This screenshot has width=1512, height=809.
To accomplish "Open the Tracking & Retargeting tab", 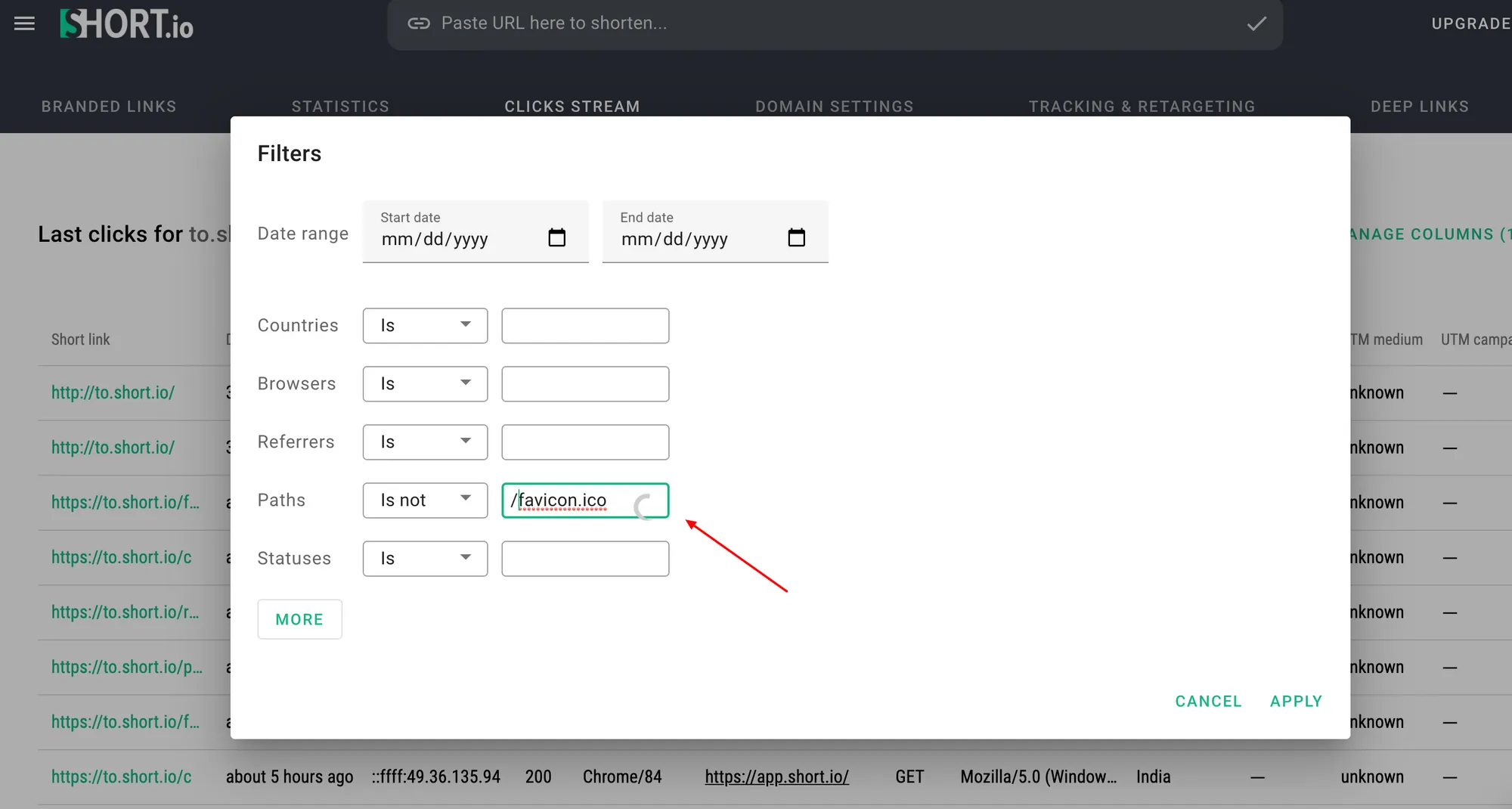I will (1142, 107).
